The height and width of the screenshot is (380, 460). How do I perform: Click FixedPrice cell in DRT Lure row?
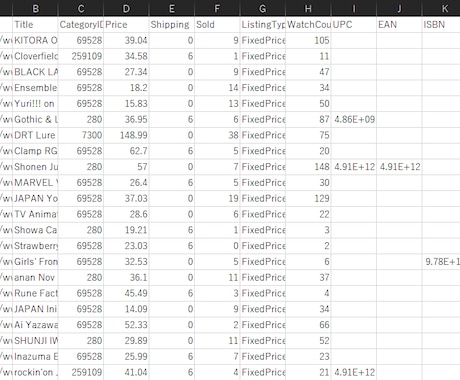(x=263, y=135)
